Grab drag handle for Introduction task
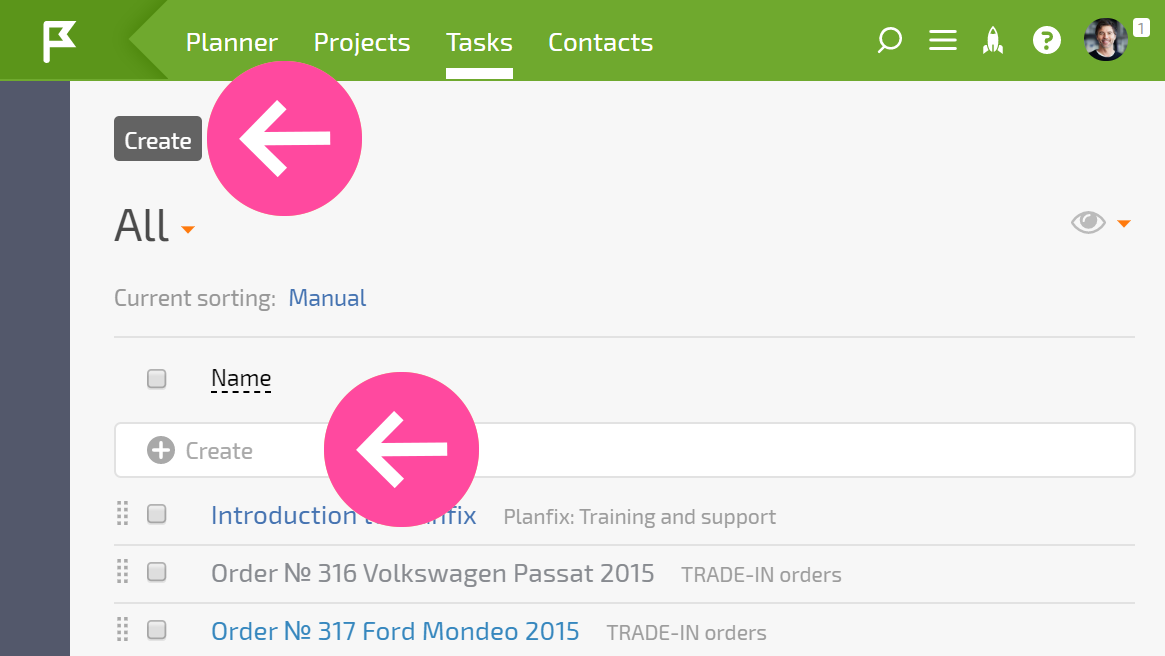The image size is (1165, 656). (123, 513)
